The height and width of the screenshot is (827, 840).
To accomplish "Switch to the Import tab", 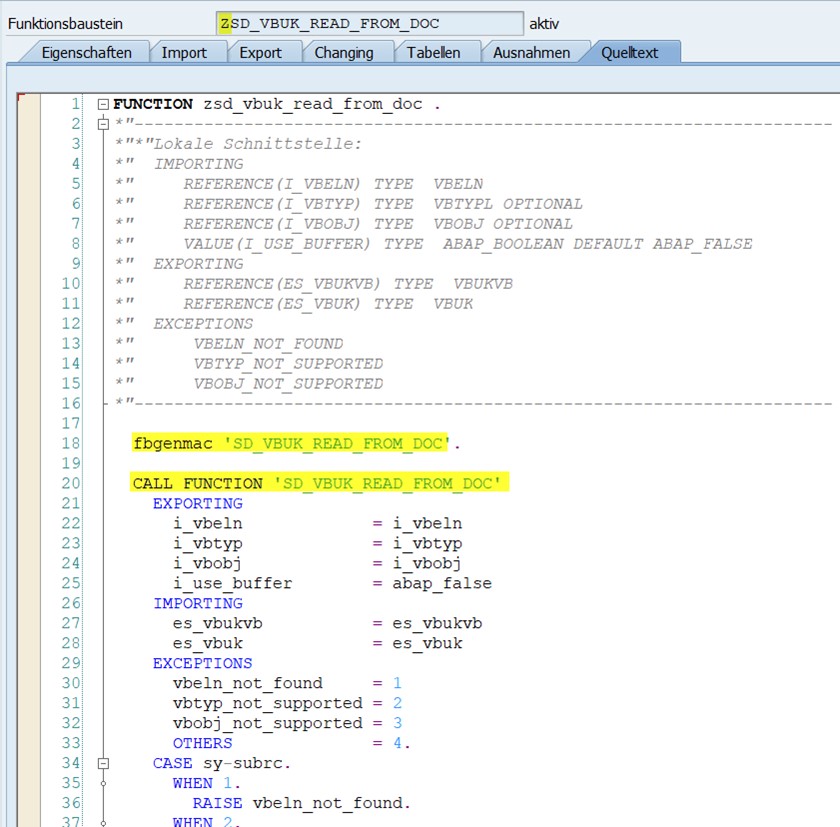I will pos(184,52).
